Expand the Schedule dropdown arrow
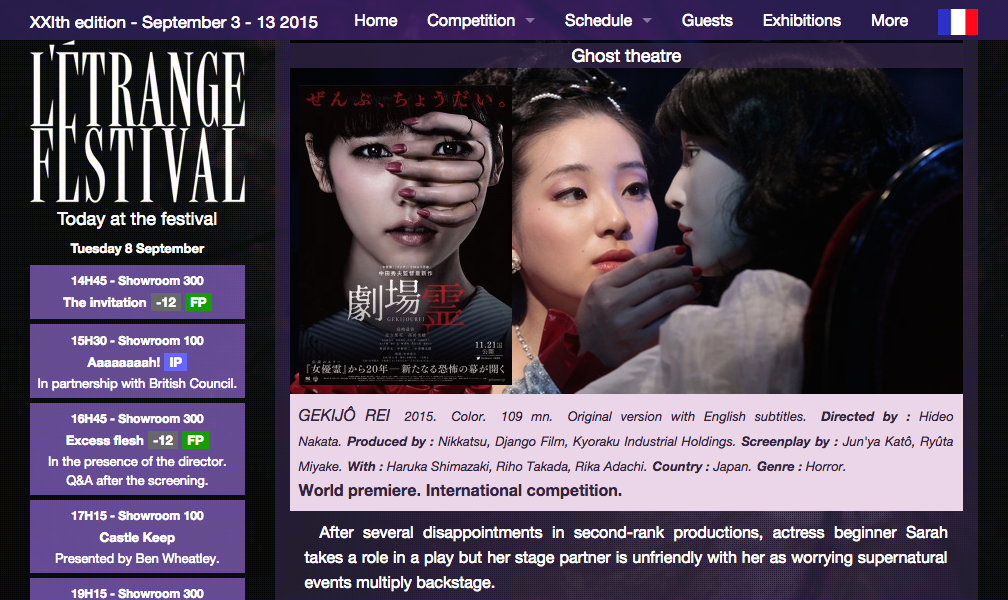The image size is (1008, 600). 647,21
